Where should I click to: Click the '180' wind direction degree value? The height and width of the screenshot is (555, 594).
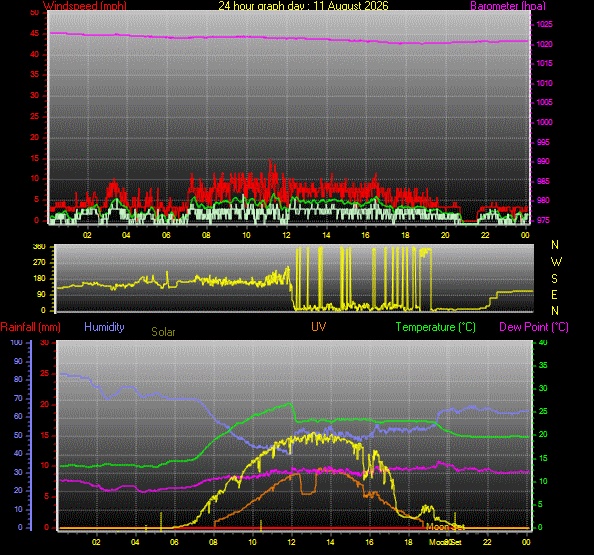coord(39,278)
